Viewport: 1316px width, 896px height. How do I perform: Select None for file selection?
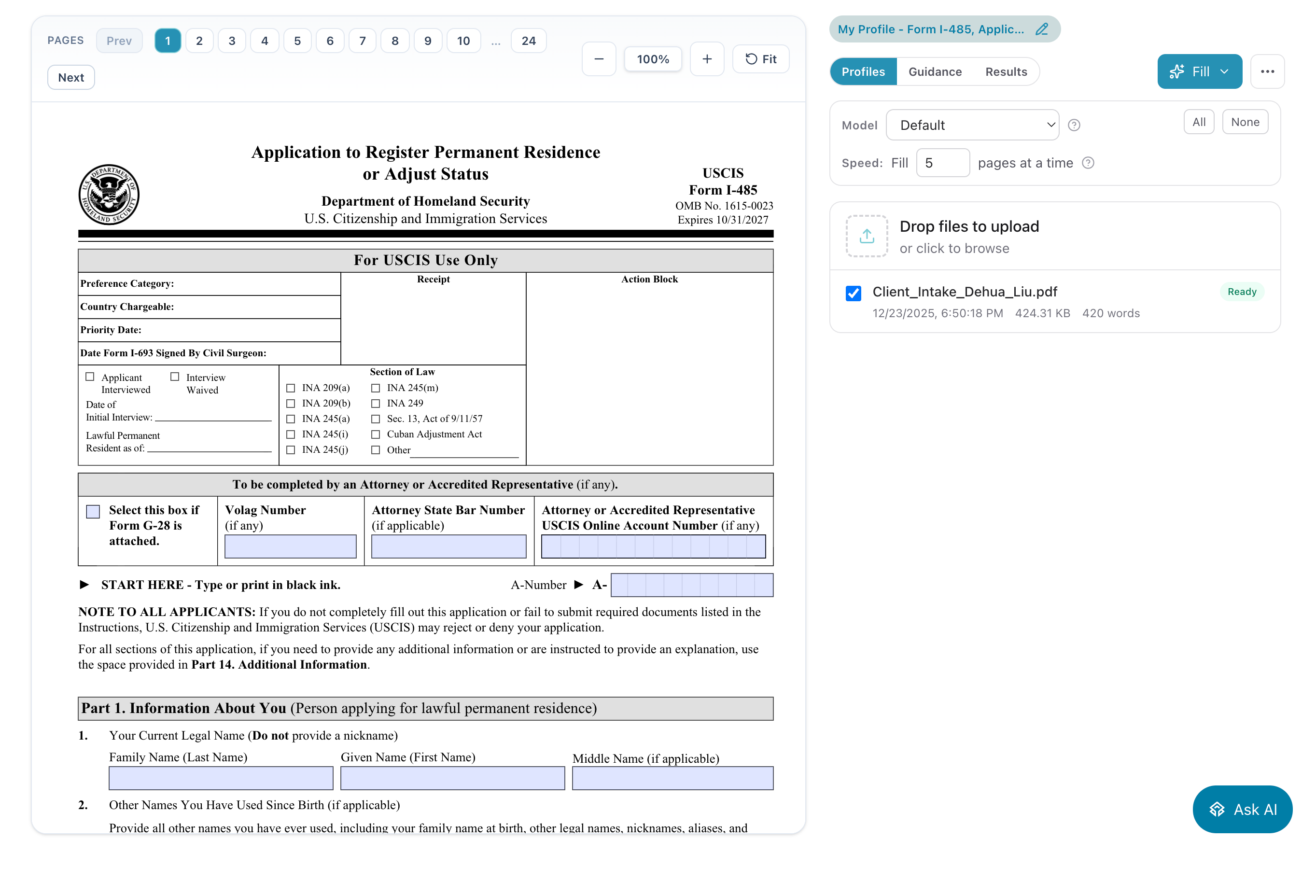tap(1245, 122)
